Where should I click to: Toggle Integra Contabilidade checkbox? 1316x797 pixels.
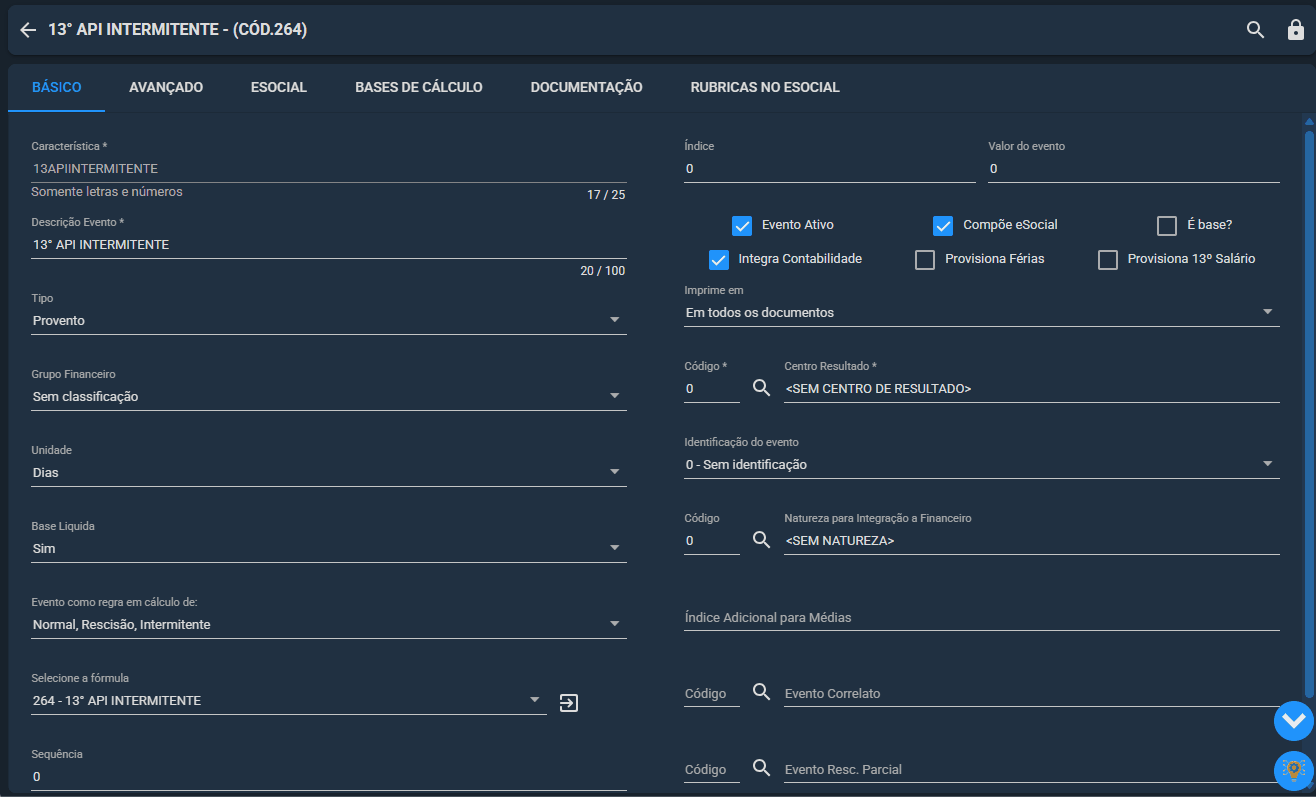pos(719,259)
